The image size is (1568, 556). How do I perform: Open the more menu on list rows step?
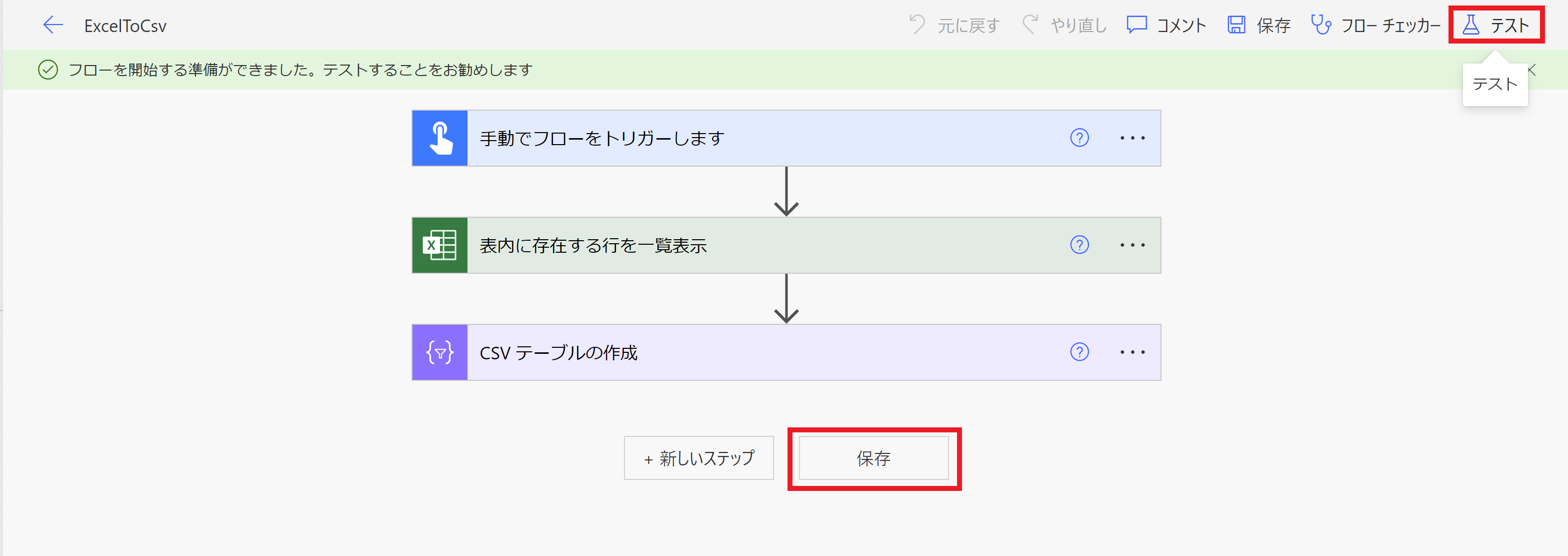pos(1132,245)
